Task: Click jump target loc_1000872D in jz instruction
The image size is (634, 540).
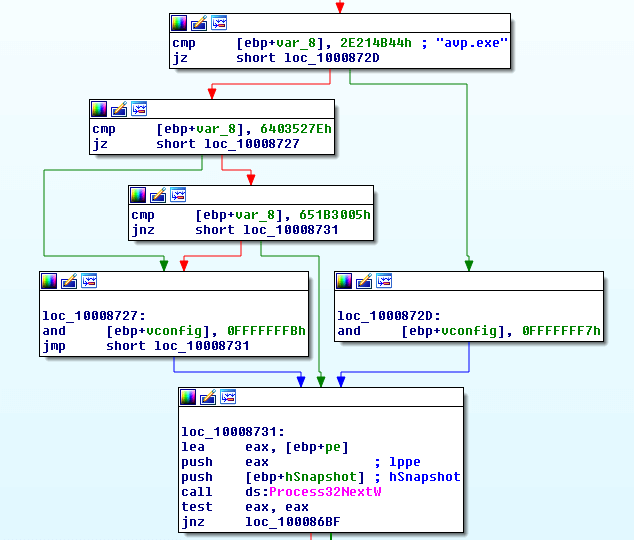Action: point(332,58)
